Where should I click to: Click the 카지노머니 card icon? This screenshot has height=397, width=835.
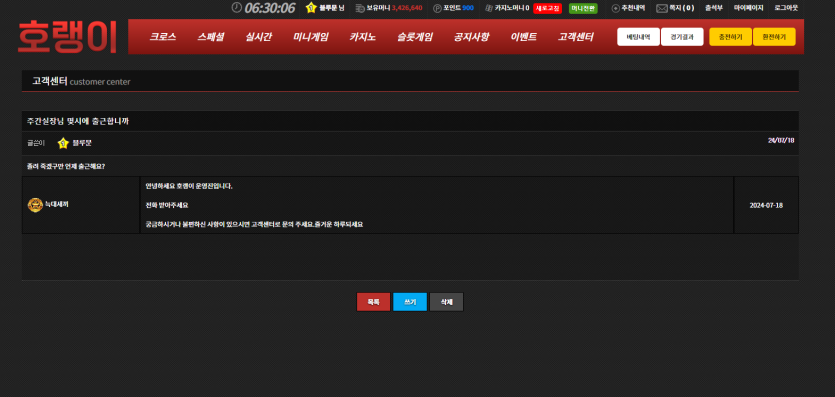489,8
